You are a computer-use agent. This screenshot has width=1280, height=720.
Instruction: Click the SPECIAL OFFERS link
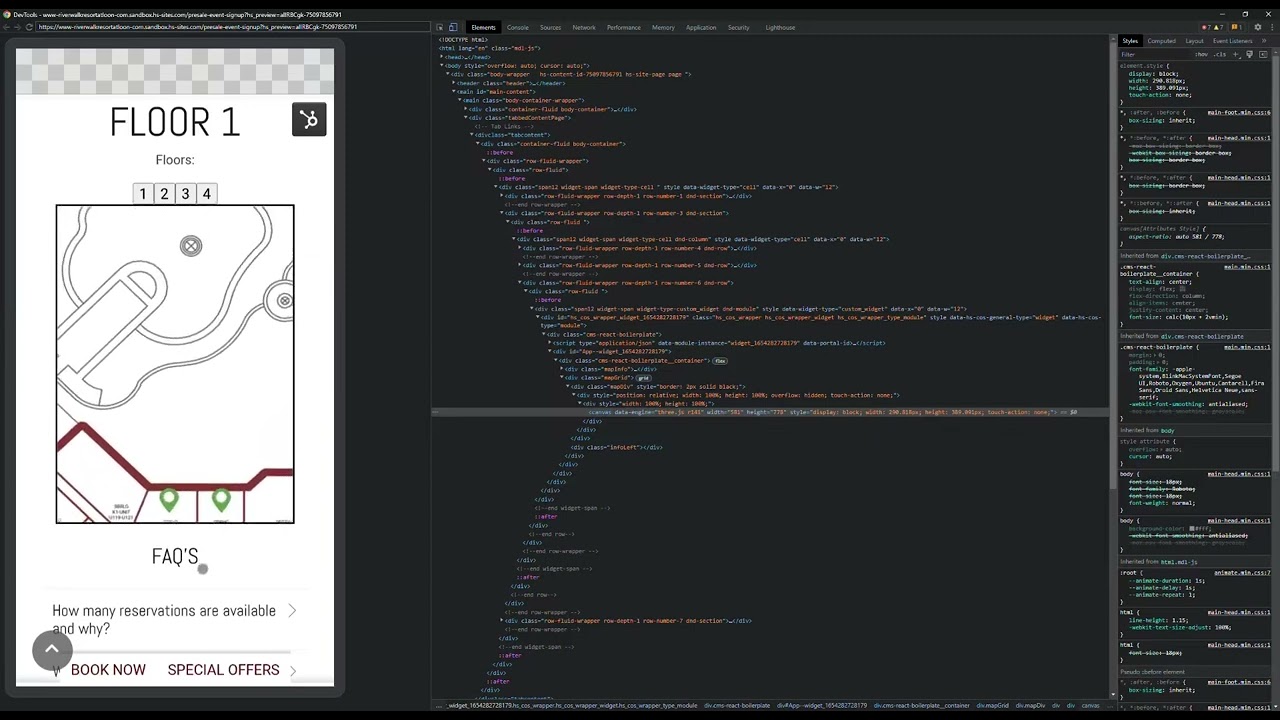pos(223,670)
